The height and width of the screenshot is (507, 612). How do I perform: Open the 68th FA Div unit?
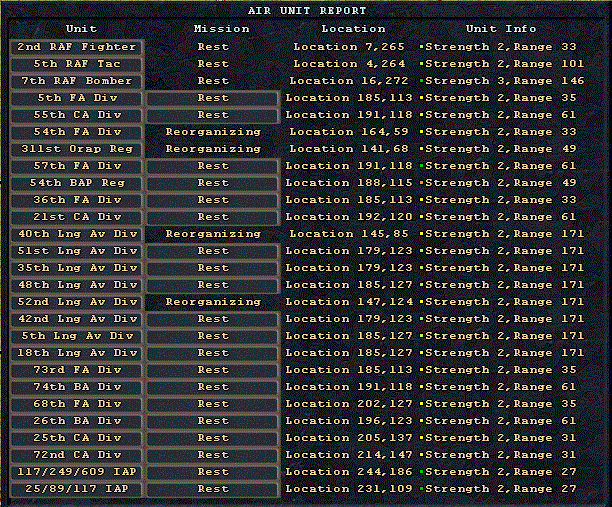(x=77, y=404)
